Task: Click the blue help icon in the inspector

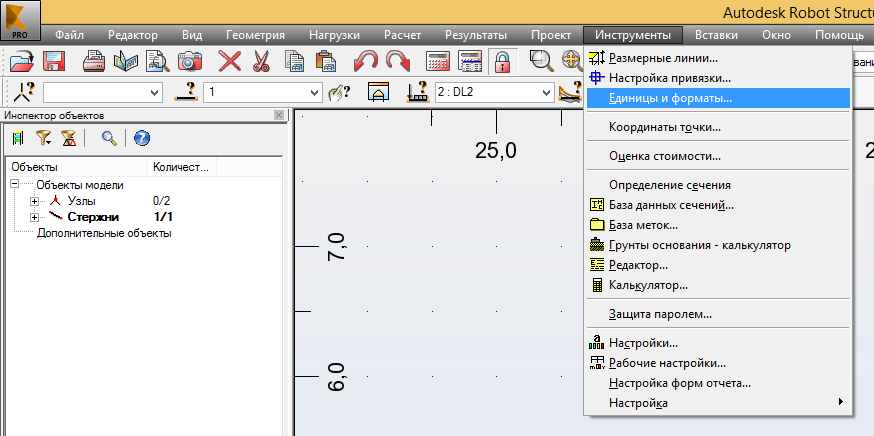Action: [141, 138]
